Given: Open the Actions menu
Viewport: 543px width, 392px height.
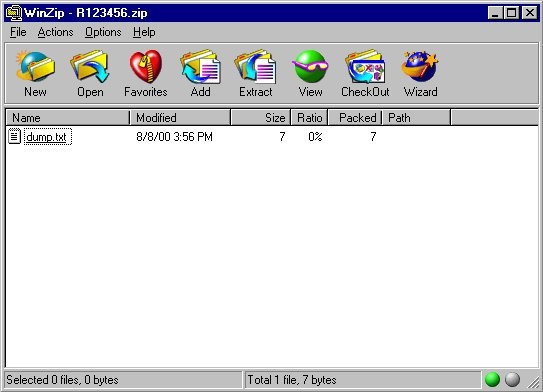Looking at the screenshot, I should click(55, 32).
